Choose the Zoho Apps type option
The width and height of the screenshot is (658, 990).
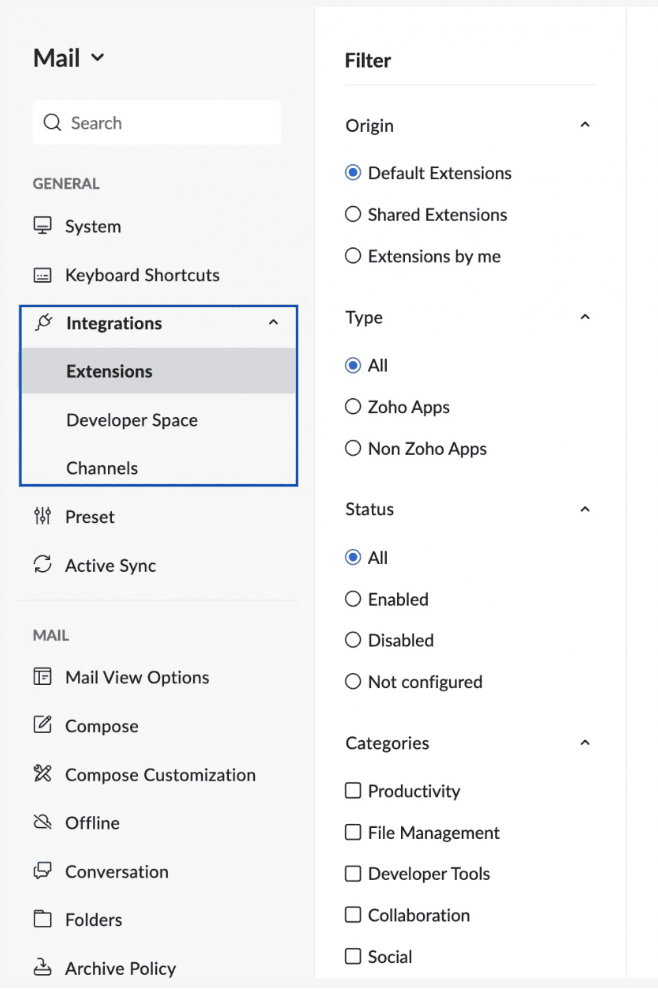pos(353,407)
